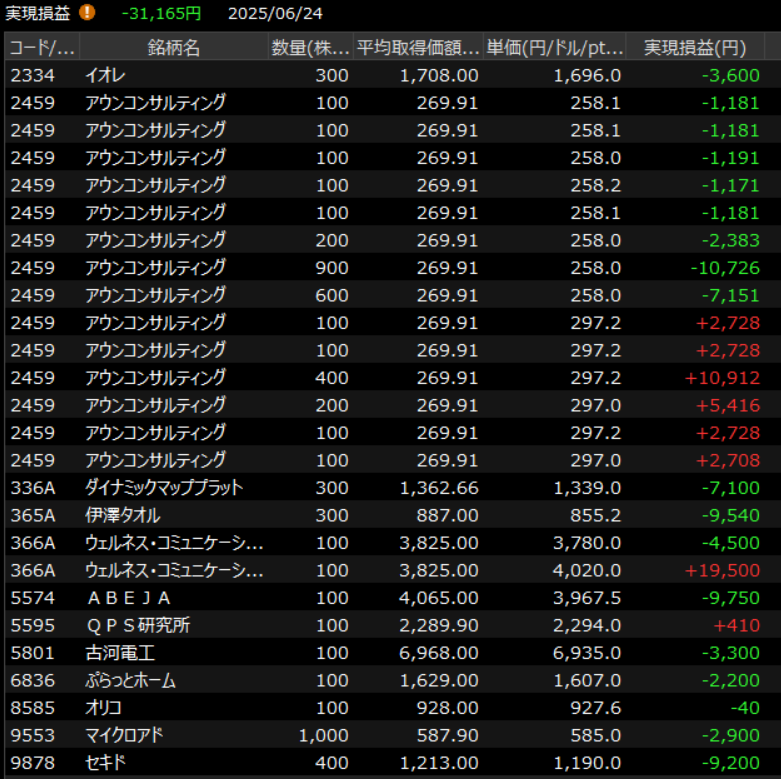Click the quantity 1,000 cell

[324, 735]
